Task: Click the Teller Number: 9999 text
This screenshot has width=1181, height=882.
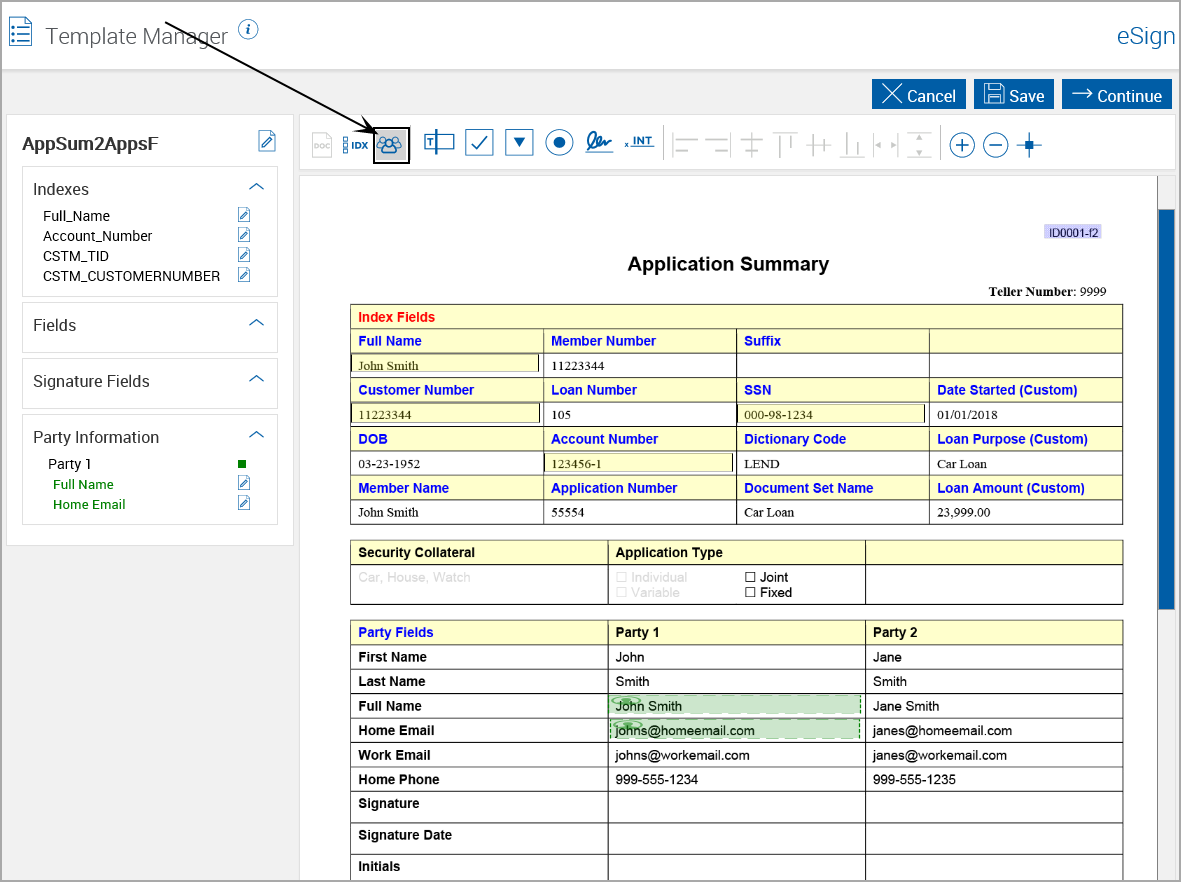Action: [x=1047, y=291]
